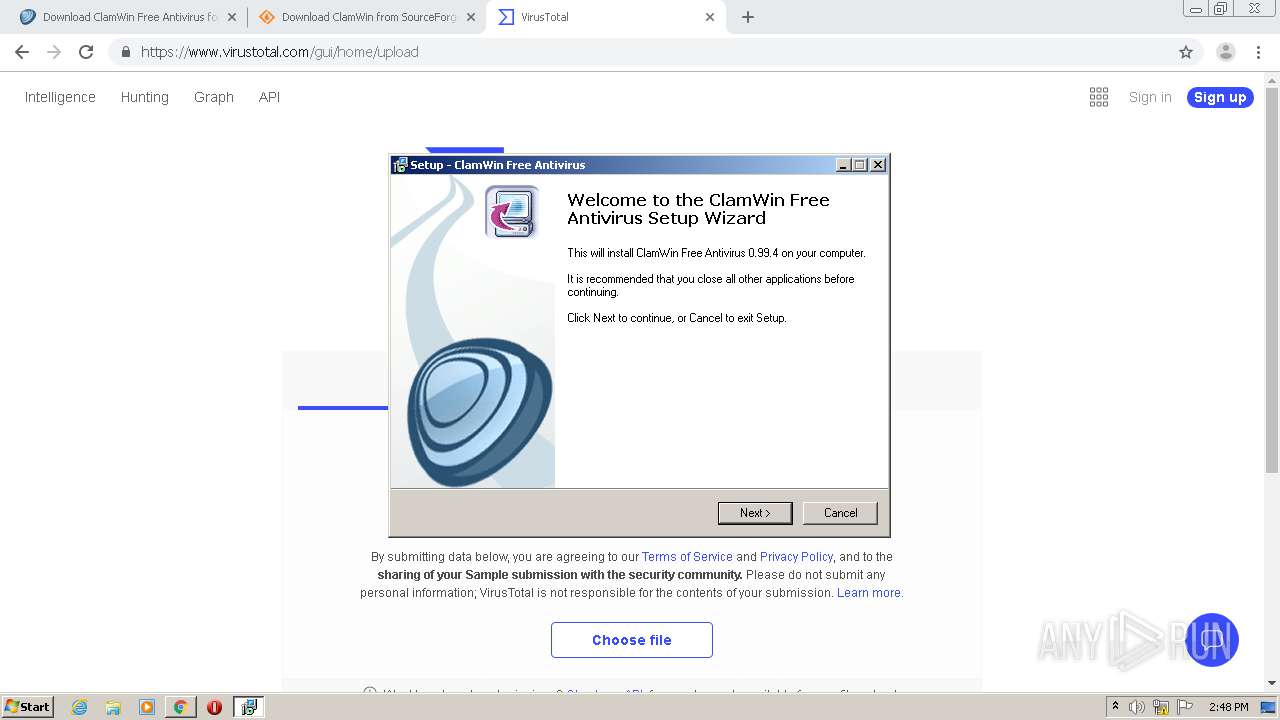Minimize the ClamWin setup window
This screenshot has width=1280, height=720.
(843, 165)
